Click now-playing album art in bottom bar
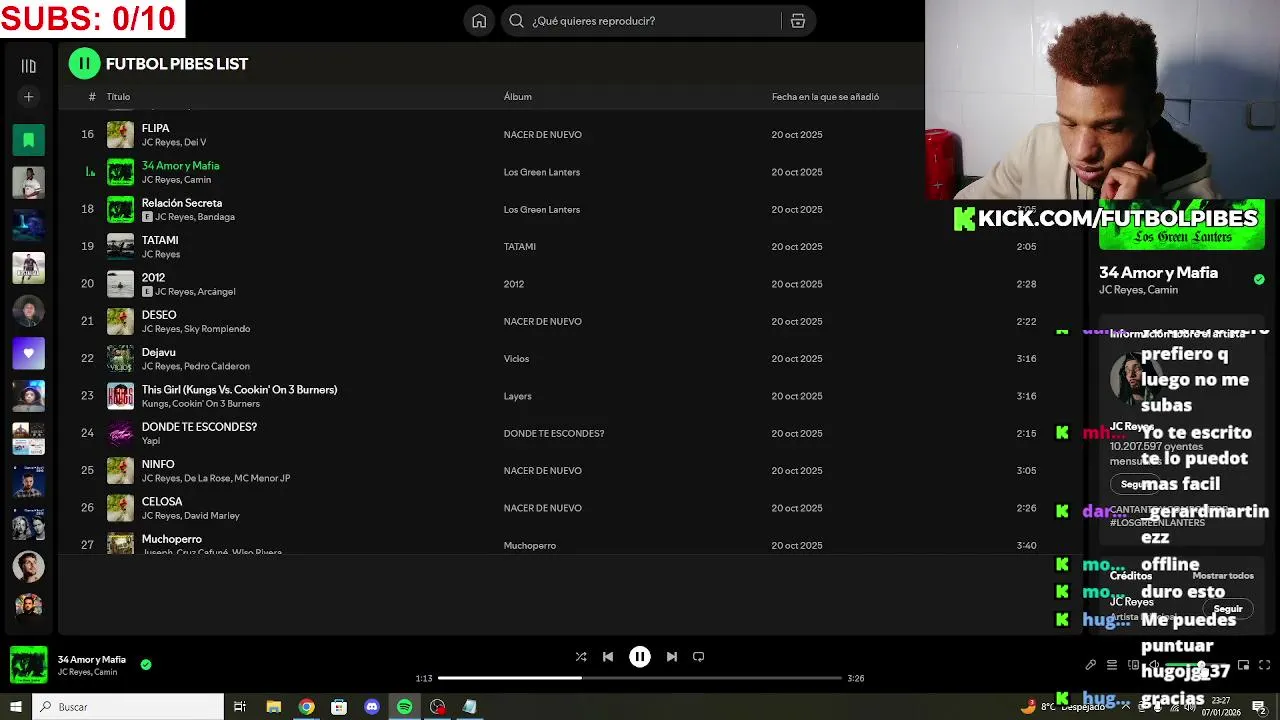1280x720 pixels. 28,665
